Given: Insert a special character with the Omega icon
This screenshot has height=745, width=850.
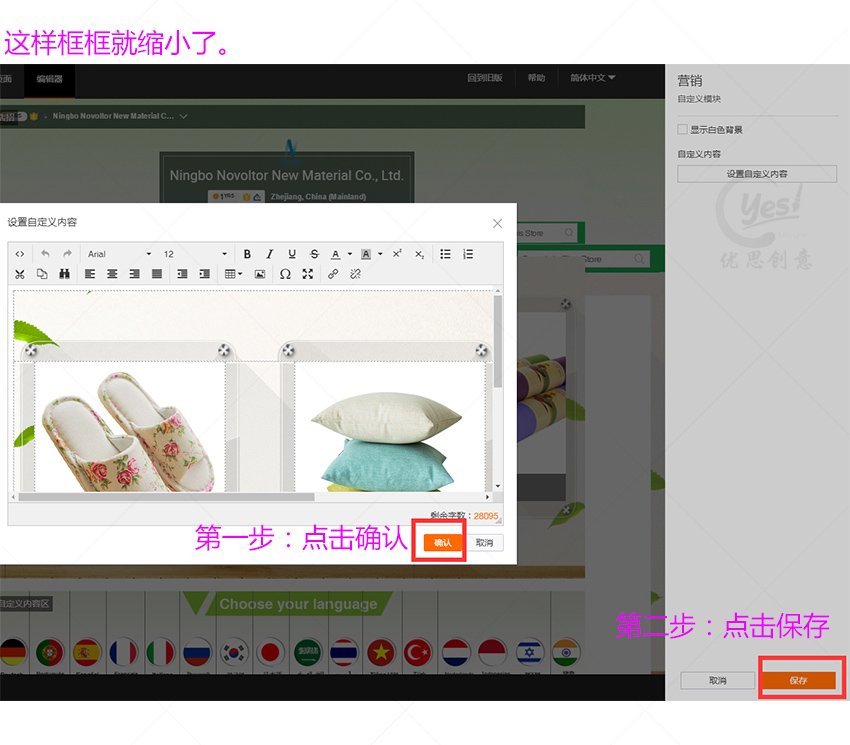Looking at the screenshot, I should 285,273.
